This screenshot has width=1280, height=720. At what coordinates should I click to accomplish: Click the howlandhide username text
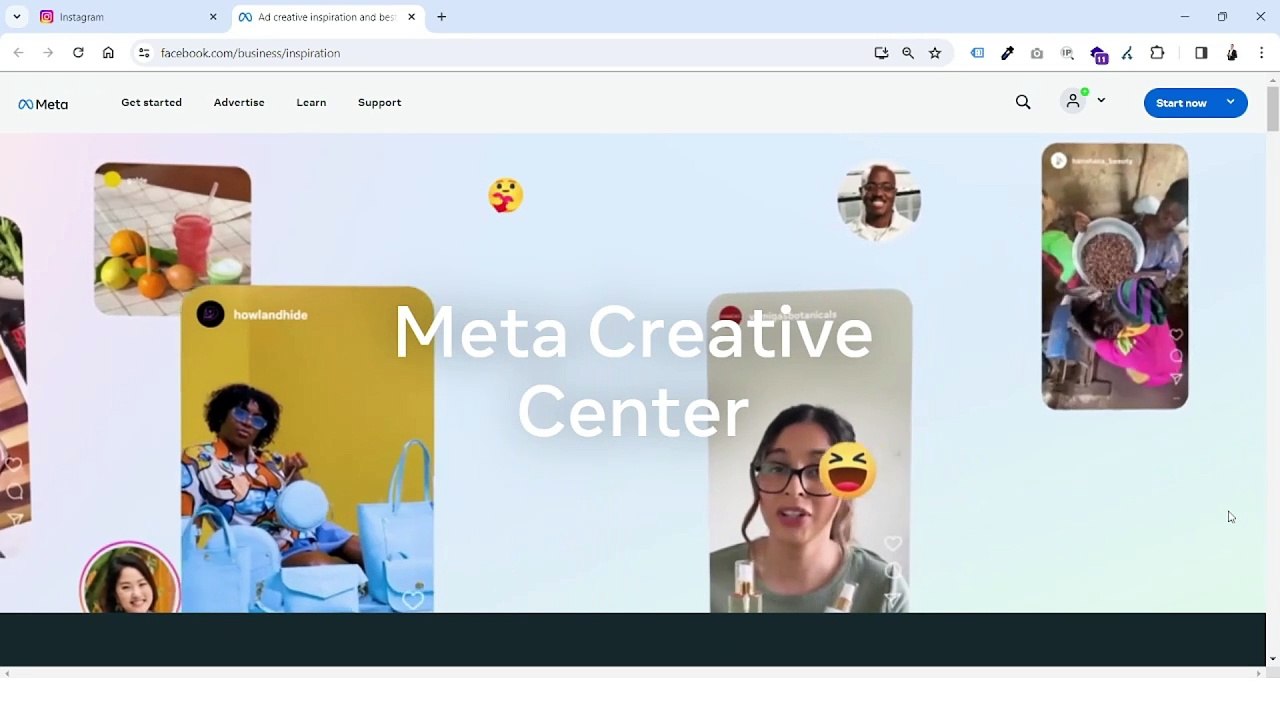coord(270,315)
